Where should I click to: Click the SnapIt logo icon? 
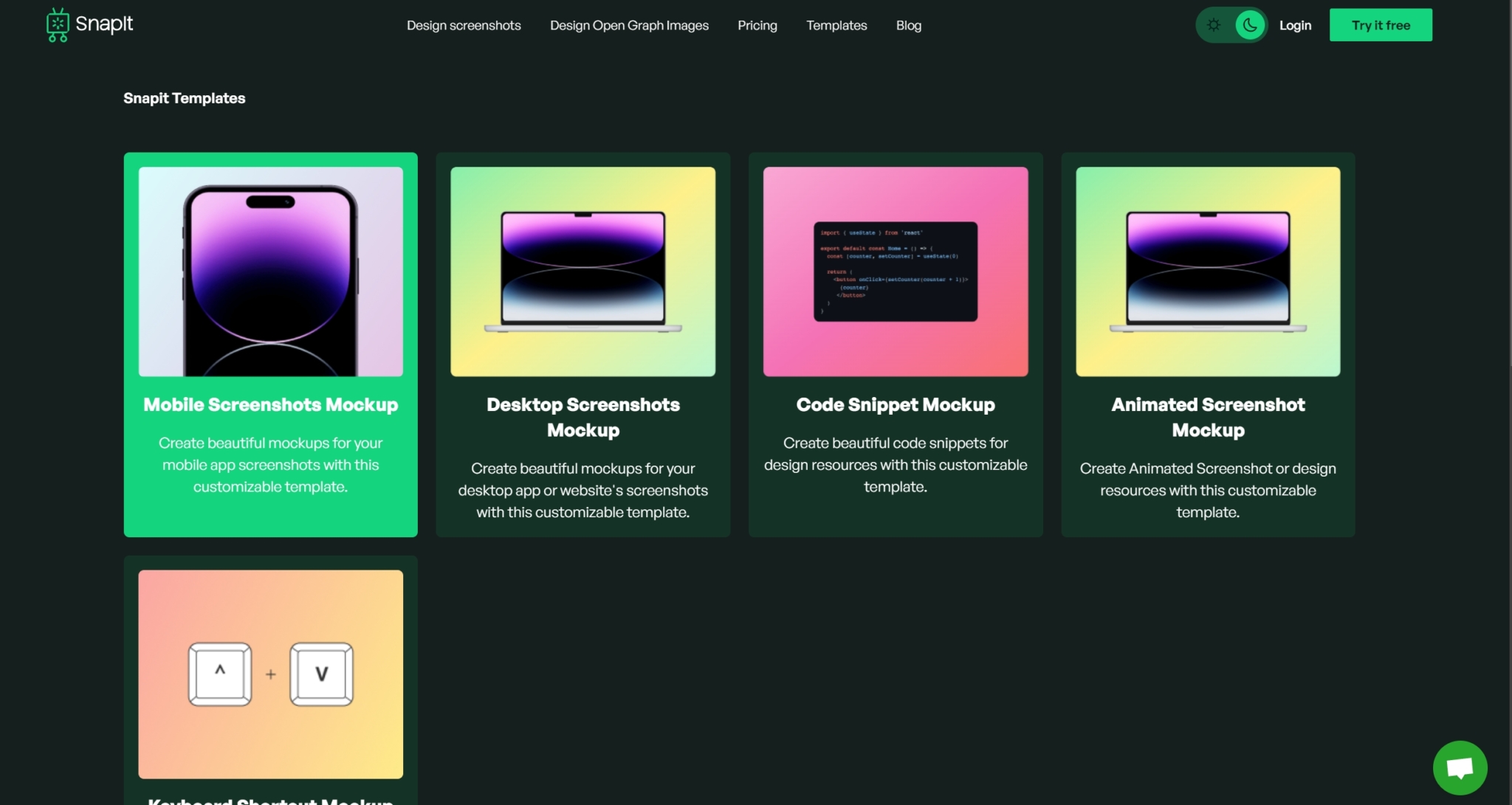pyautogui.click(x=58, y=24)
